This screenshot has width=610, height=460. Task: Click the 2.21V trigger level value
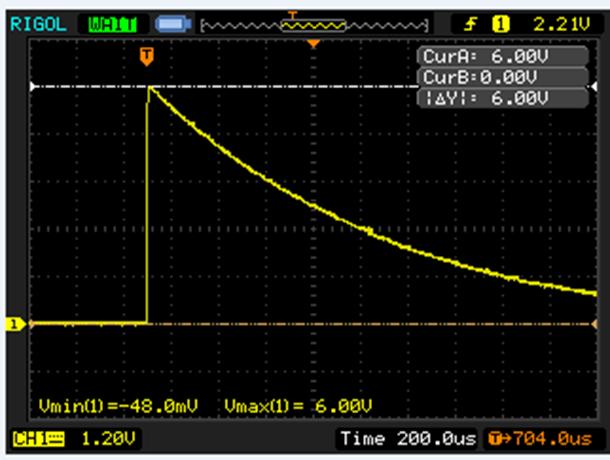pos(565,20)
